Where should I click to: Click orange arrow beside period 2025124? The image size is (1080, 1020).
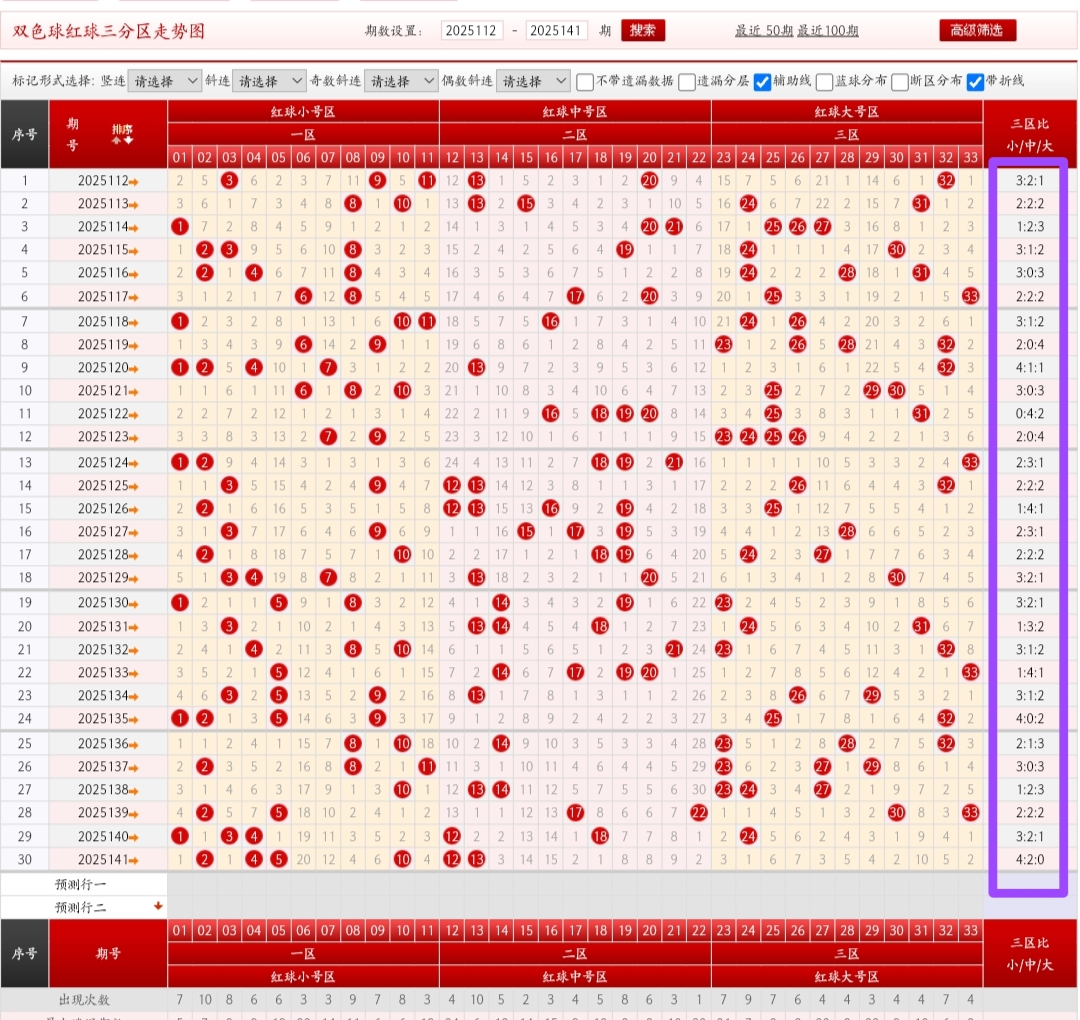coord(134,464)
